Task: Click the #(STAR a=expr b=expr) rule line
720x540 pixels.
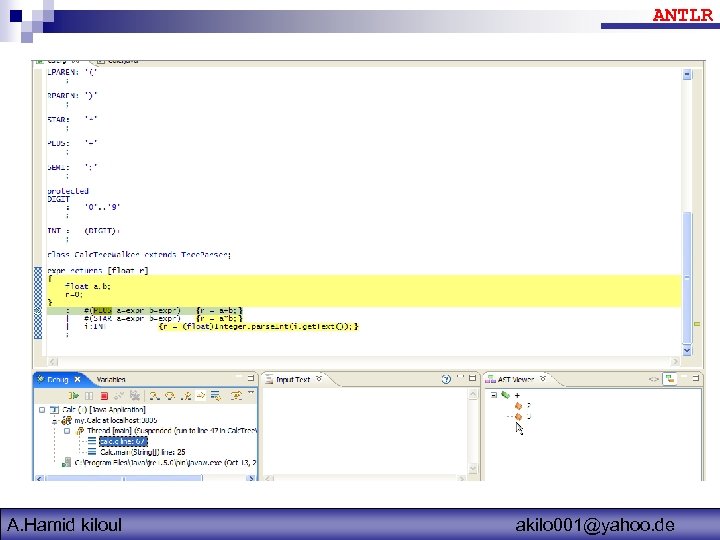Action: 163,319
